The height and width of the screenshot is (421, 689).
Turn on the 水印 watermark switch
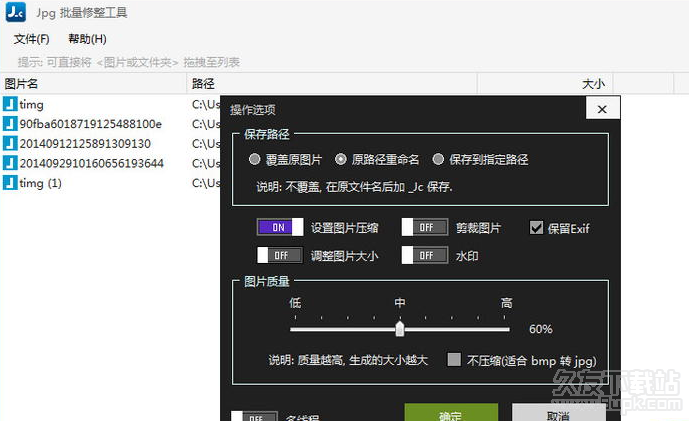(x=424, y=255)
